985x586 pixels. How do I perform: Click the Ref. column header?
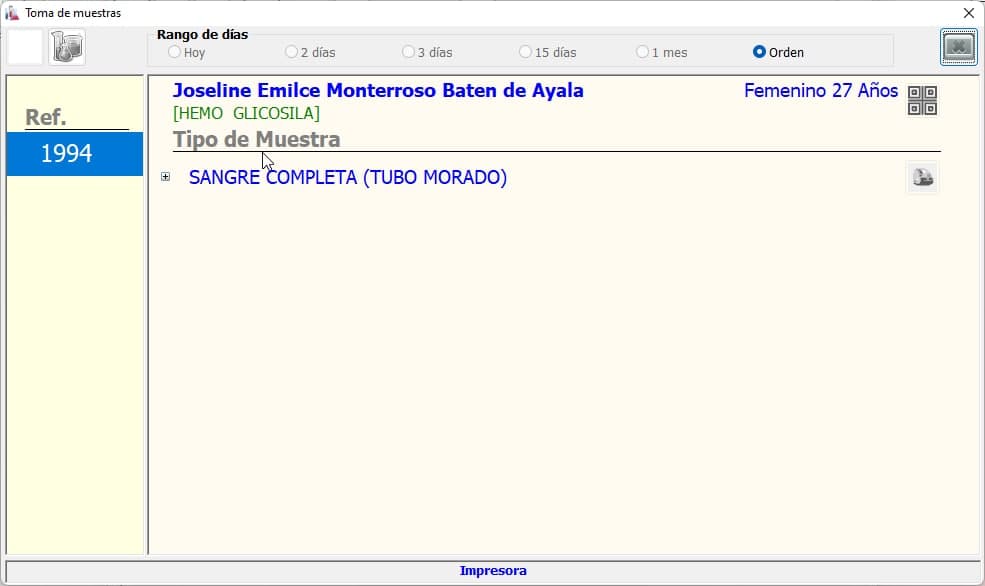[x=46, y=117]
